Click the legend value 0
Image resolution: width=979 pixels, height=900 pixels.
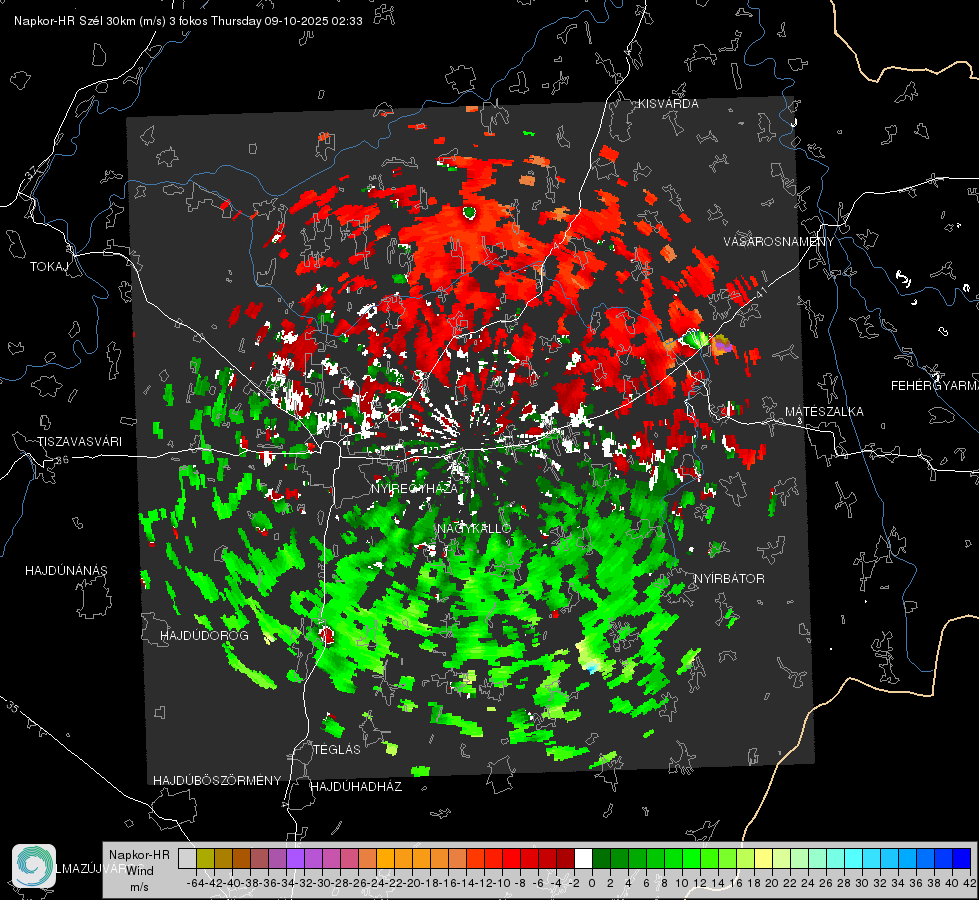(592, 883)
